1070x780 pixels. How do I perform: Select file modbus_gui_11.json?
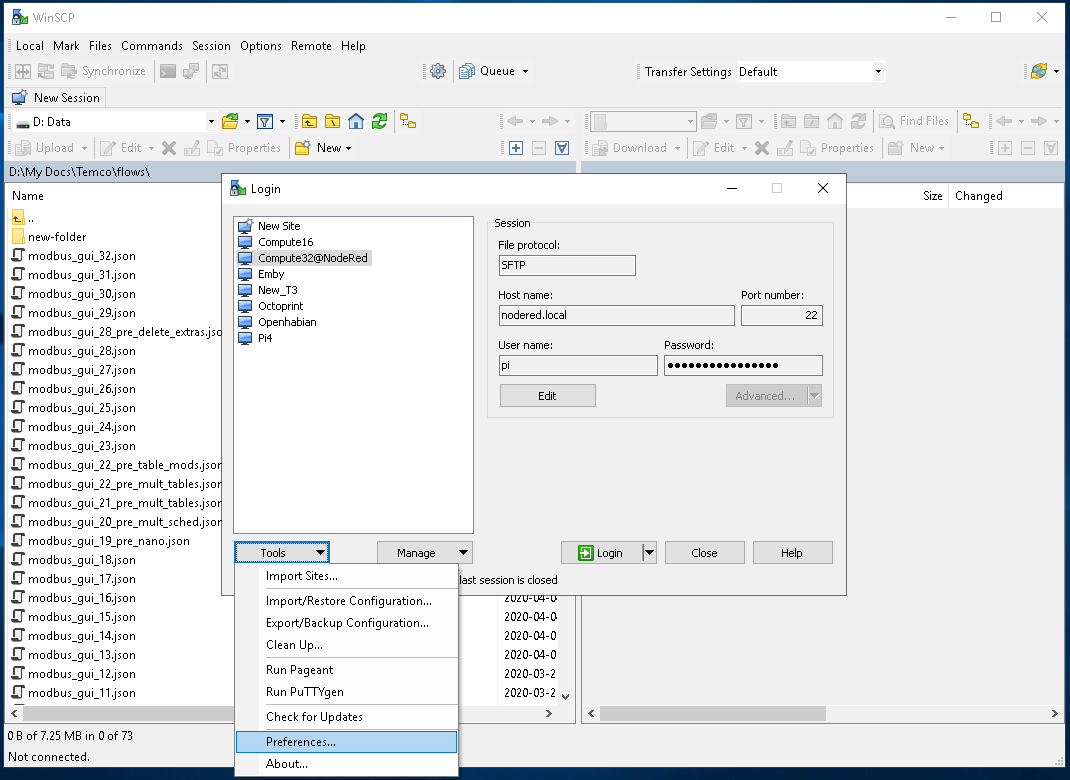[74, 693]
